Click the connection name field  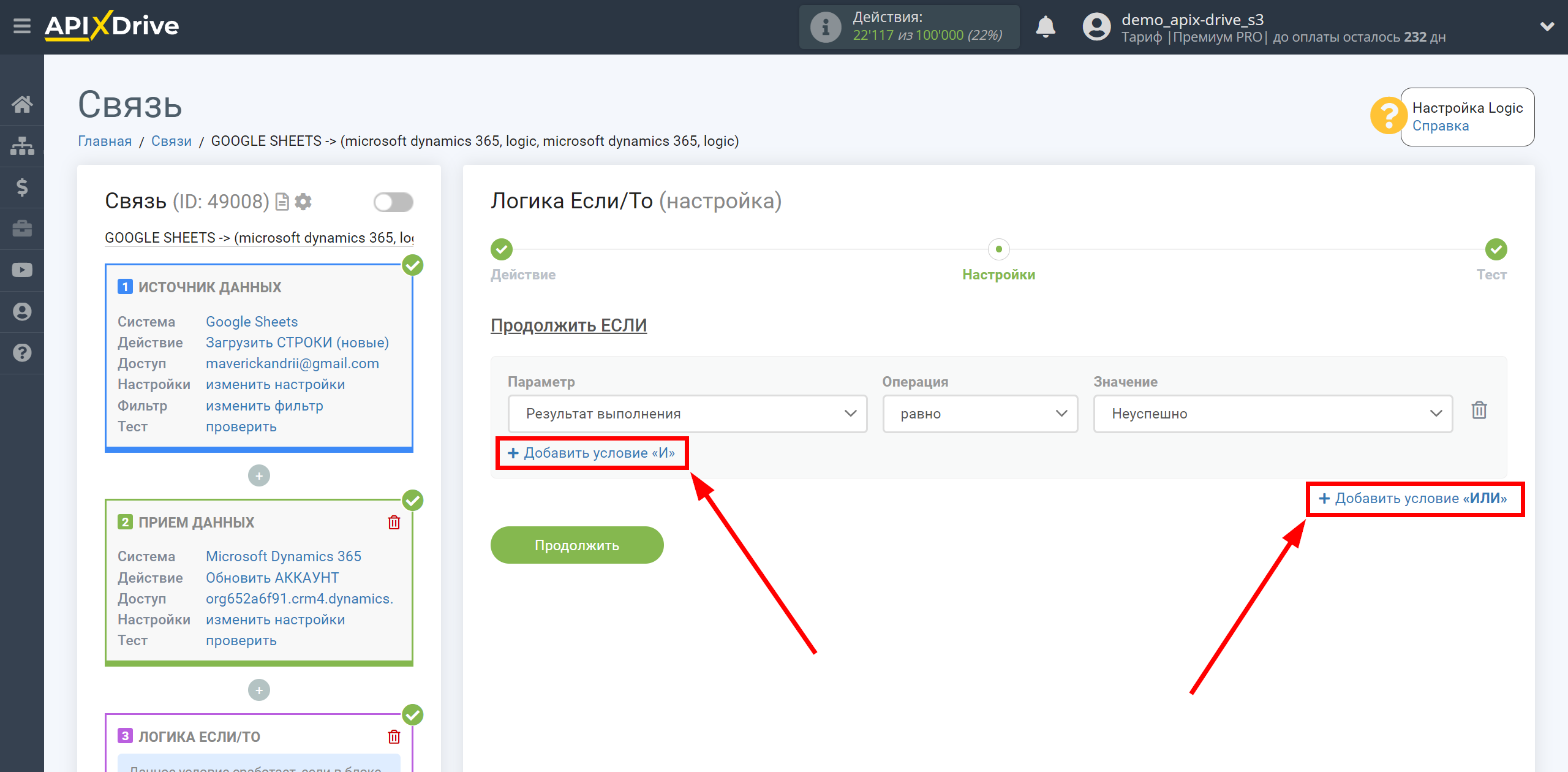point(259,238)
